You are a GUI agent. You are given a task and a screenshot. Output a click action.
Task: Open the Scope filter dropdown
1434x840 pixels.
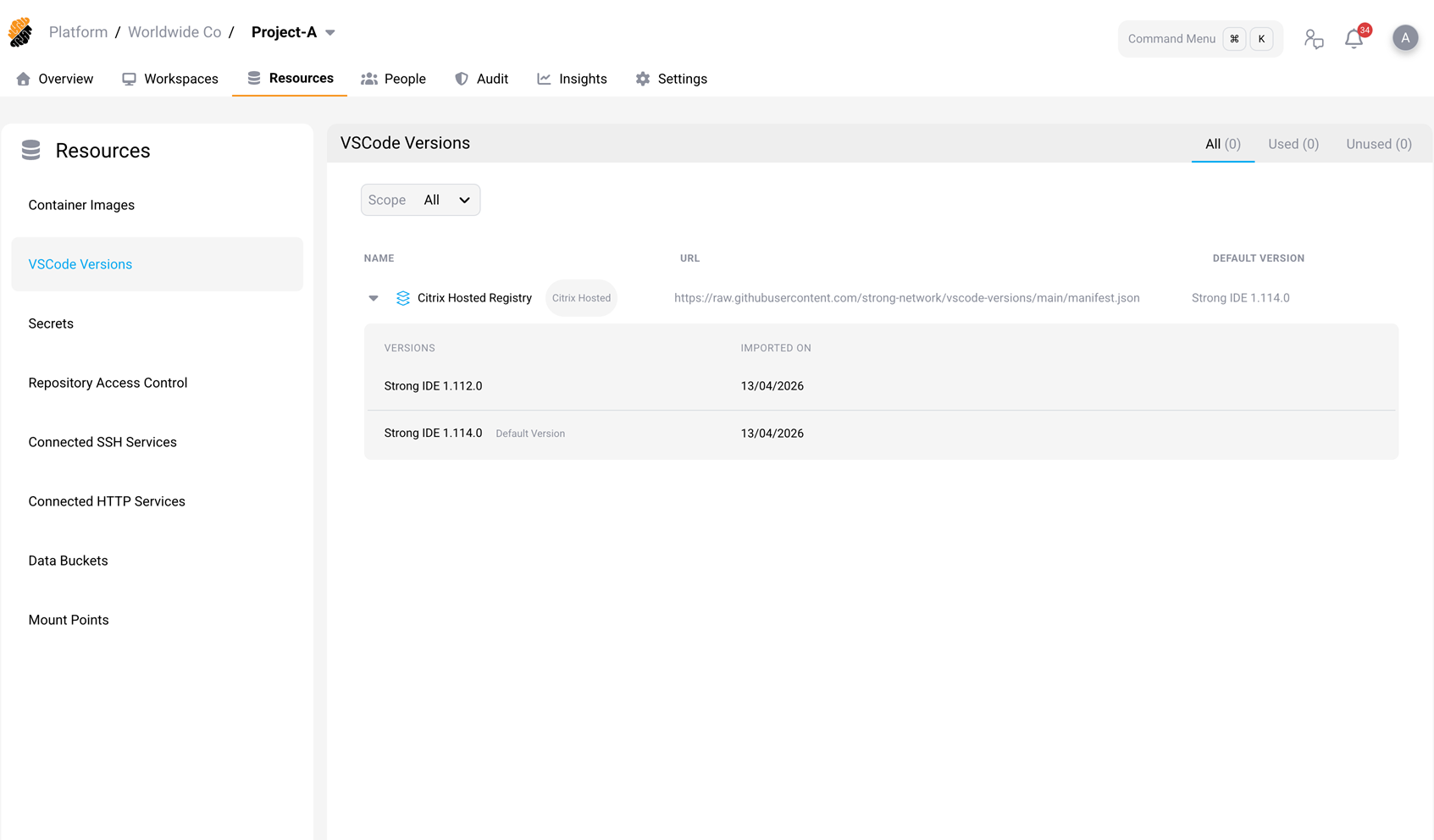420,200
